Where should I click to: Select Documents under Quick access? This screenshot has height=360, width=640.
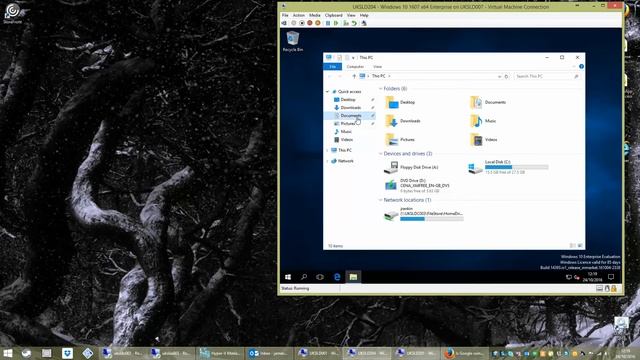point(349,116)
